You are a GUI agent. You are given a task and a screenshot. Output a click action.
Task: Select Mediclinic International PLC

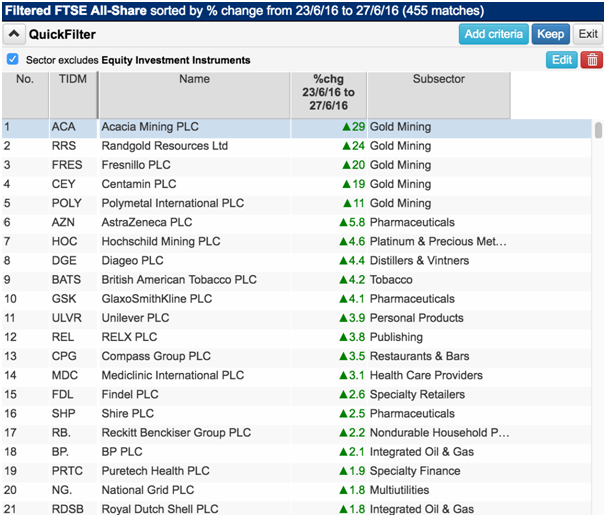pyautogui.click(x=173, y=376)
